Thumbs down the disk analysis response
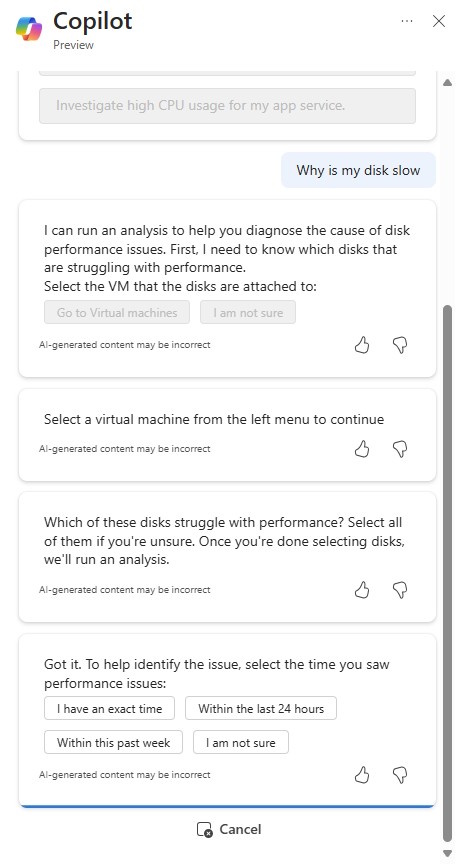 coord(400,345)
